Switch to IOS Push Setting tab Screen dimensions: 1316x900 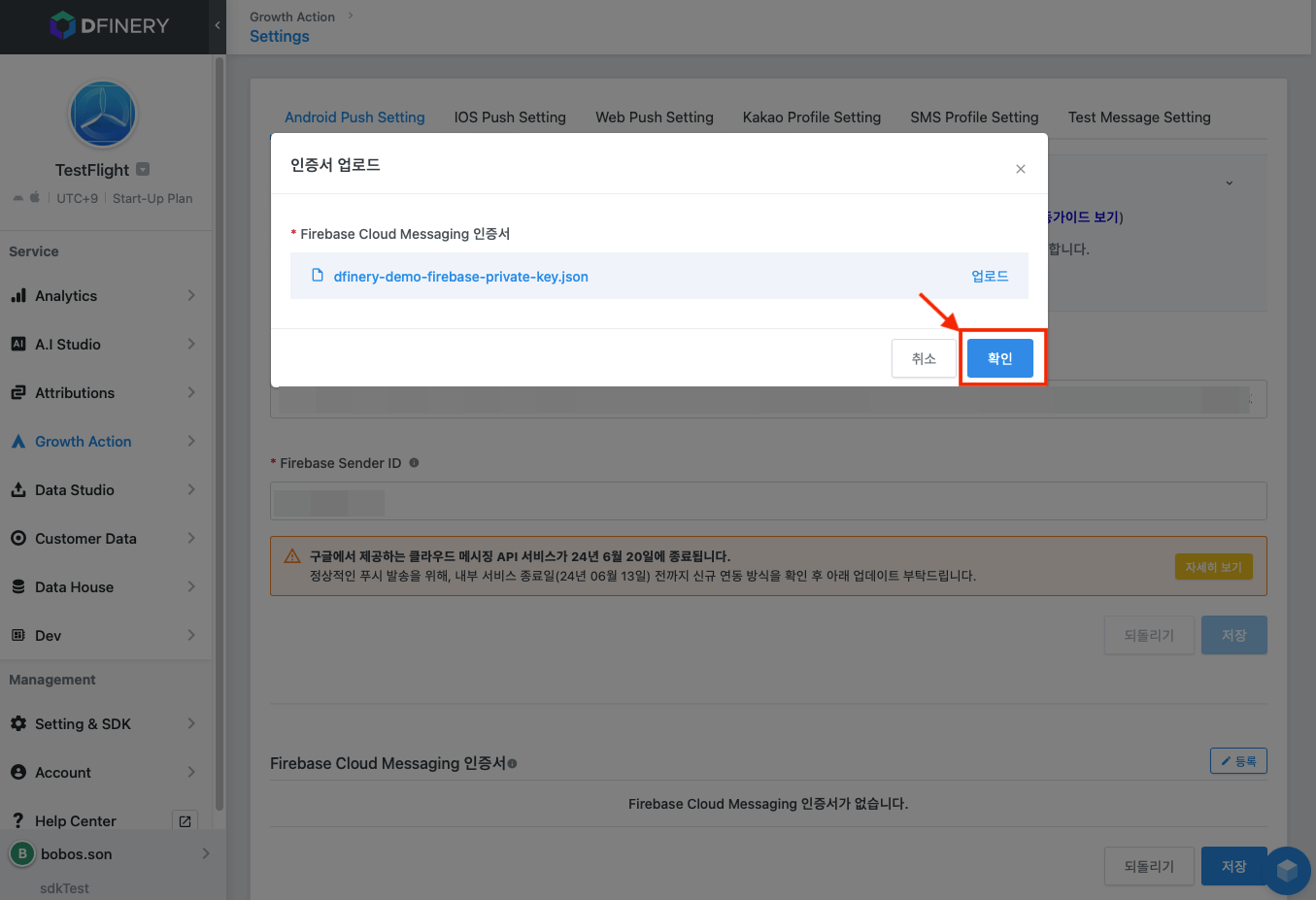[510, 117]
